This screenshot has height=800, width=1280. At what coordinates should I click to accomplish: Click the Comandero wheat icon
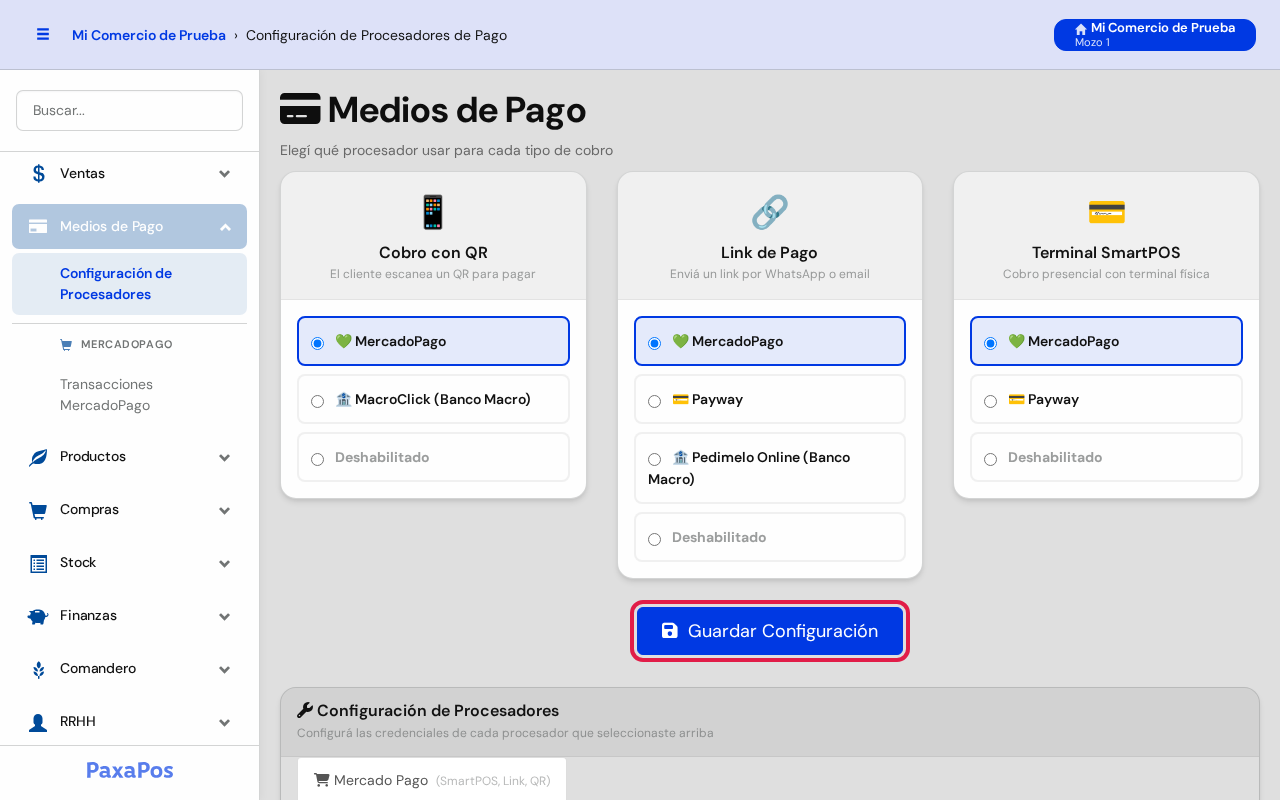38,669
